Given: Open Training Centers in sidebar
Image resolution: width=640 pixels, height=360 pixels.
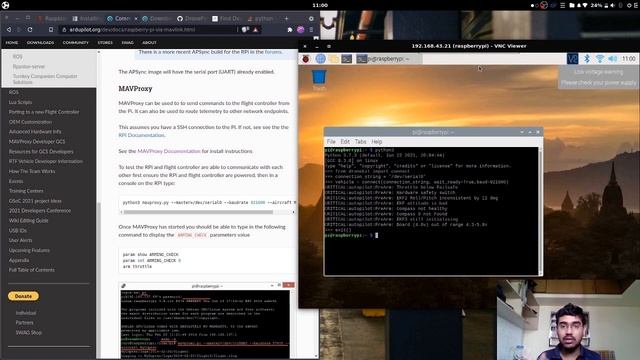Looking at the screenshot, I should tap(26, 191).
